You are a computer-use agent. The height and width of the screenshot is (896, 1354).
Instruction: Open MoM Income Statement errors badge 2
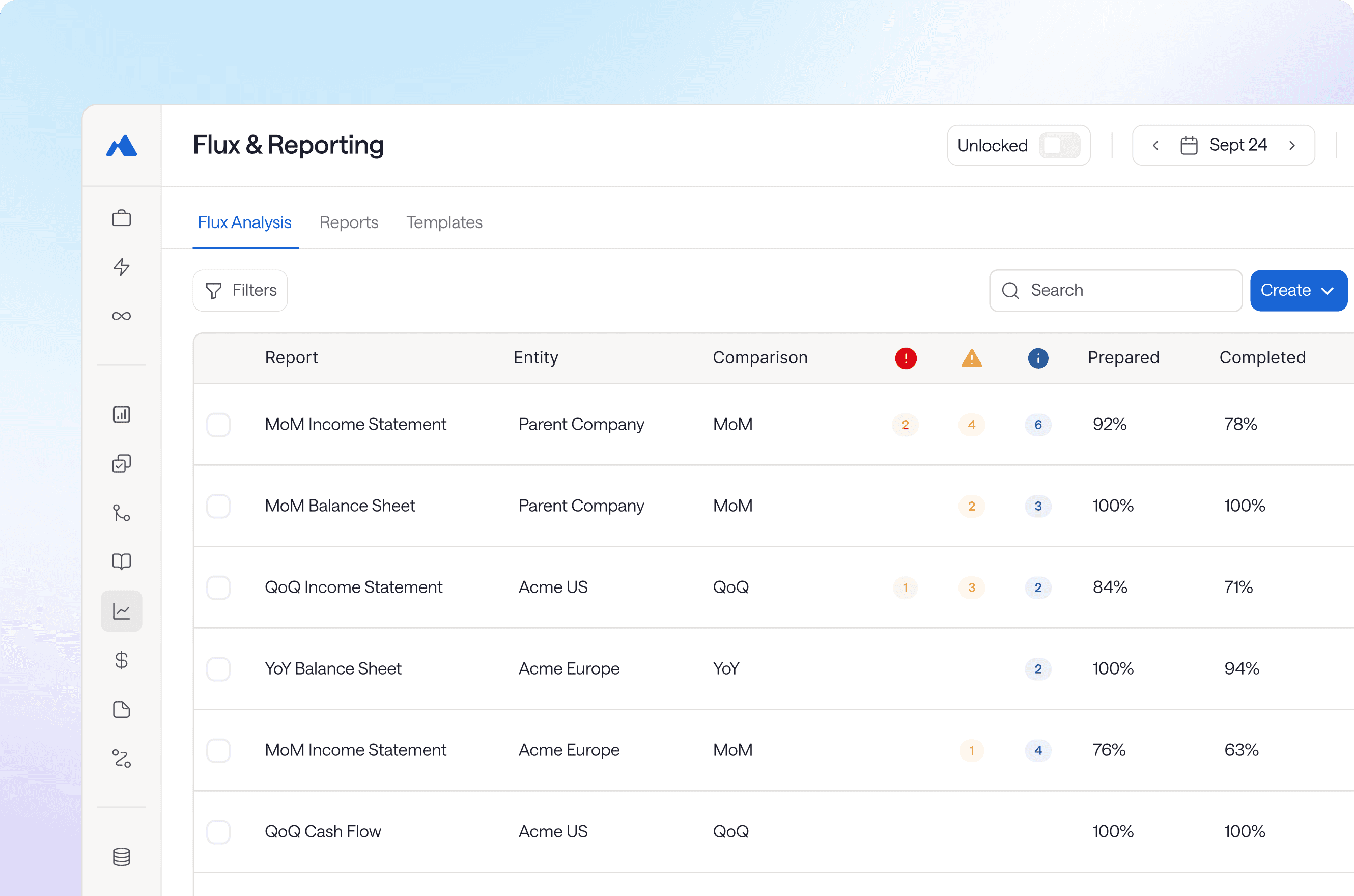click(x=906, y=425)
